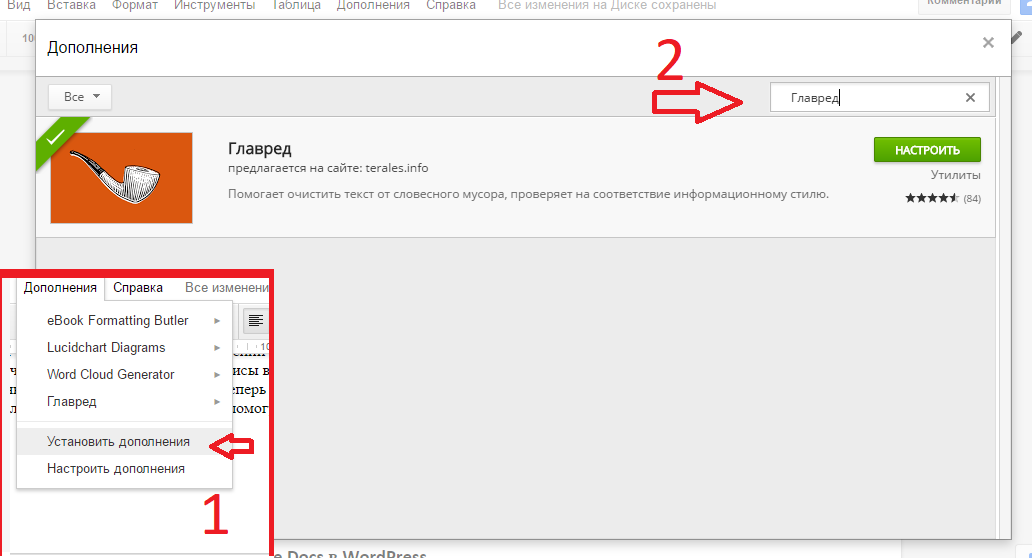Open the Справка menu at the top

(451, 5)
